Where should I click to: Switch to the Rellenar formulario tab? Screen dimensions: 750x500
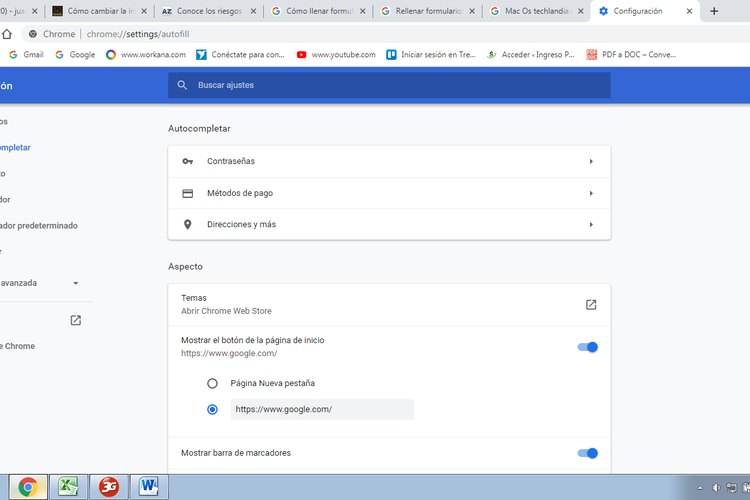[x=427, y=11]
